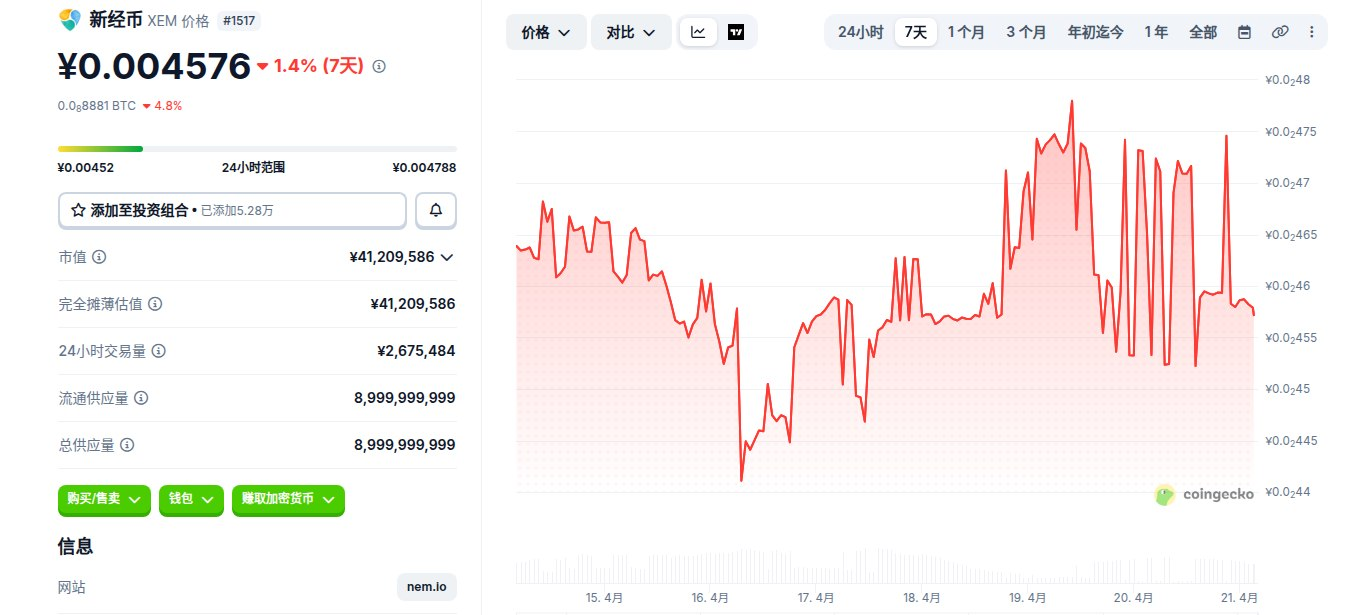Click the ¥0.004576 current price
Image resolution: width=1360 pixels, height=615 pixels.
pos(154,66)
